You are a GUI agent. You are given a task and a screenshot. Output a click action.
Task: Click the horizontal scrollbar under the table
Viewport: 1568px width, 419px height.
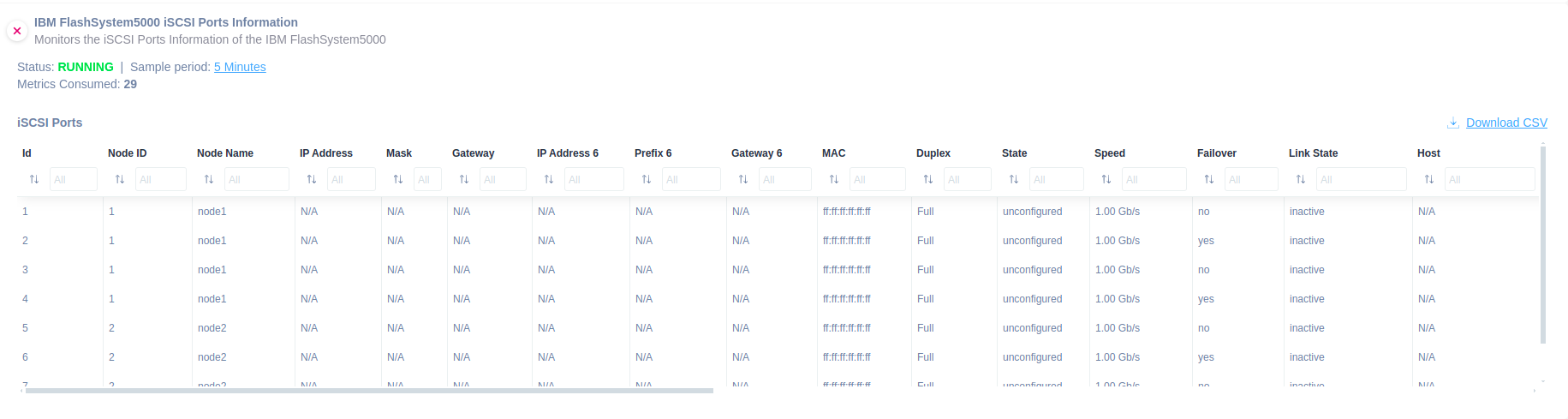[x=369, y=391]
